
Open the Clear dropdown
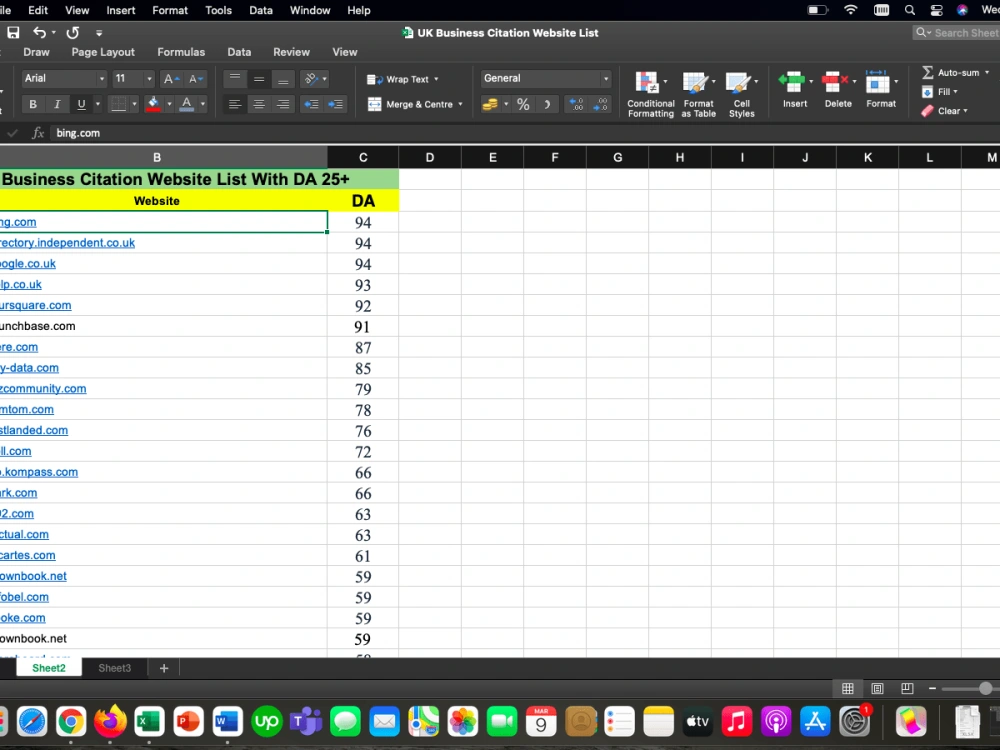coord(945,111)
